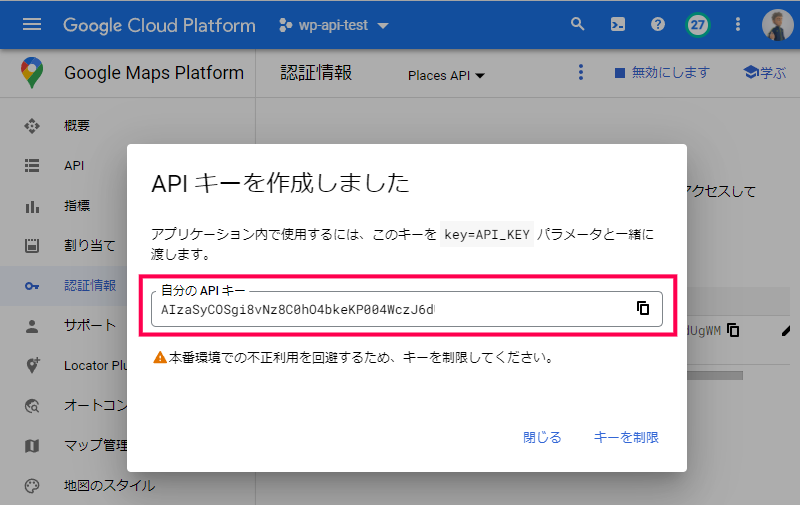Click Google Maps Platform title
The width and height of the screenshot is (800, 505).
(x=154, y=73)
